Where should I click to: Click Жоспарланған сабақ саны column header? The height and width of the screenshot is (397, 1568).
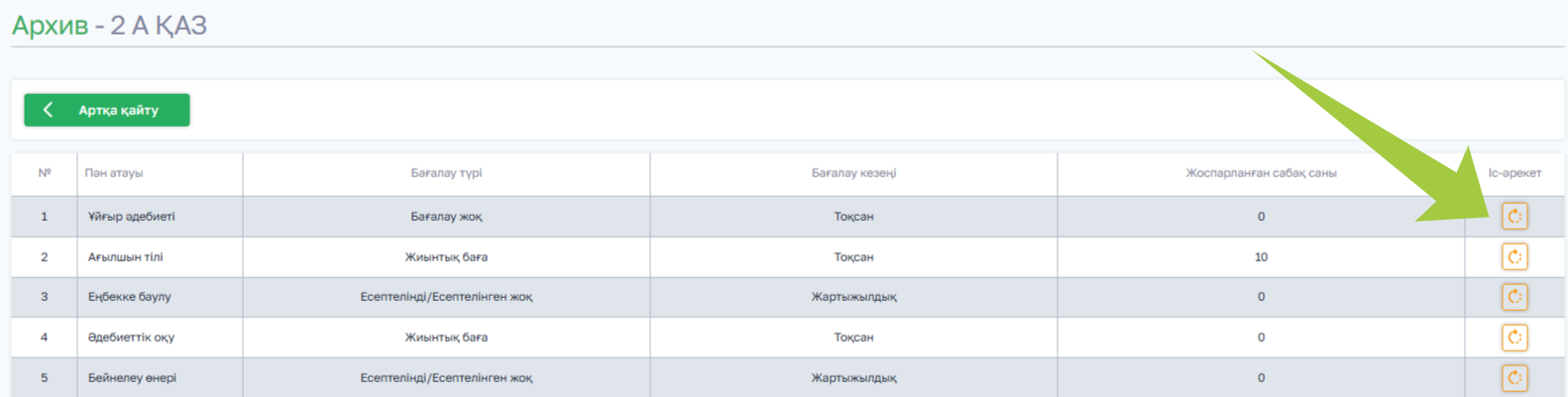point(1261,173)
